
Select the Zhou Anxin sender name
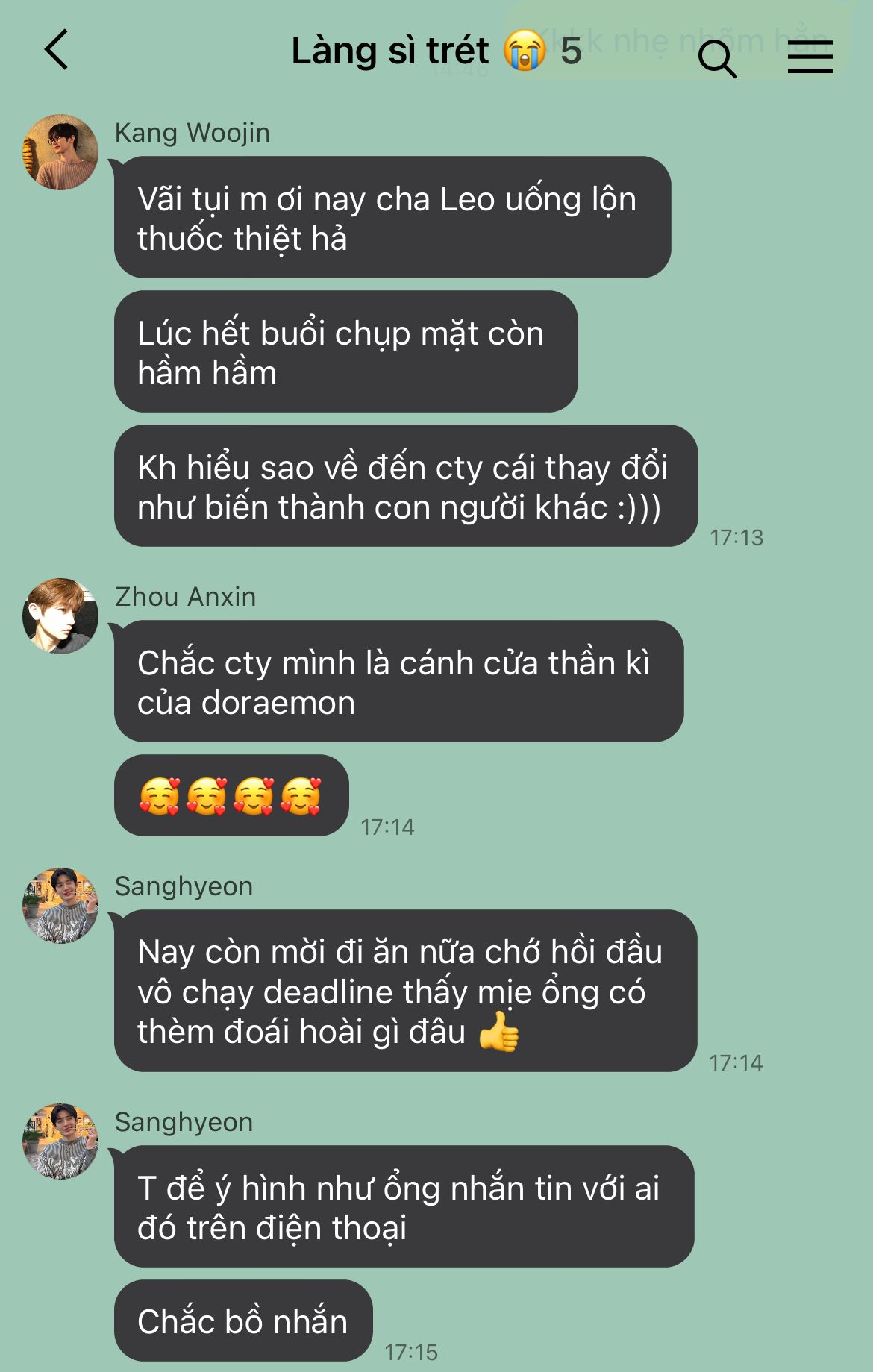(x=185, y=597)
